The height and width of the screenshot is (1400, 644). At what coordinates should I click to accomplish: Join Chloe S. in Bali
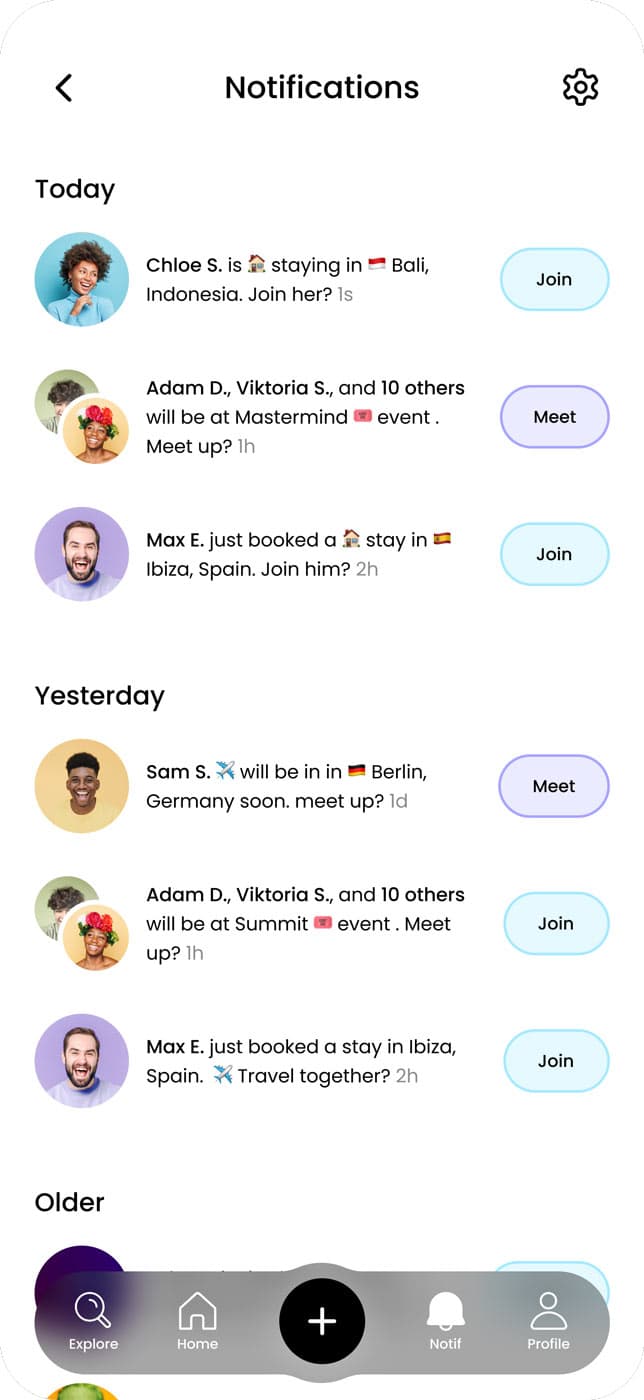[x=554, y=279]
